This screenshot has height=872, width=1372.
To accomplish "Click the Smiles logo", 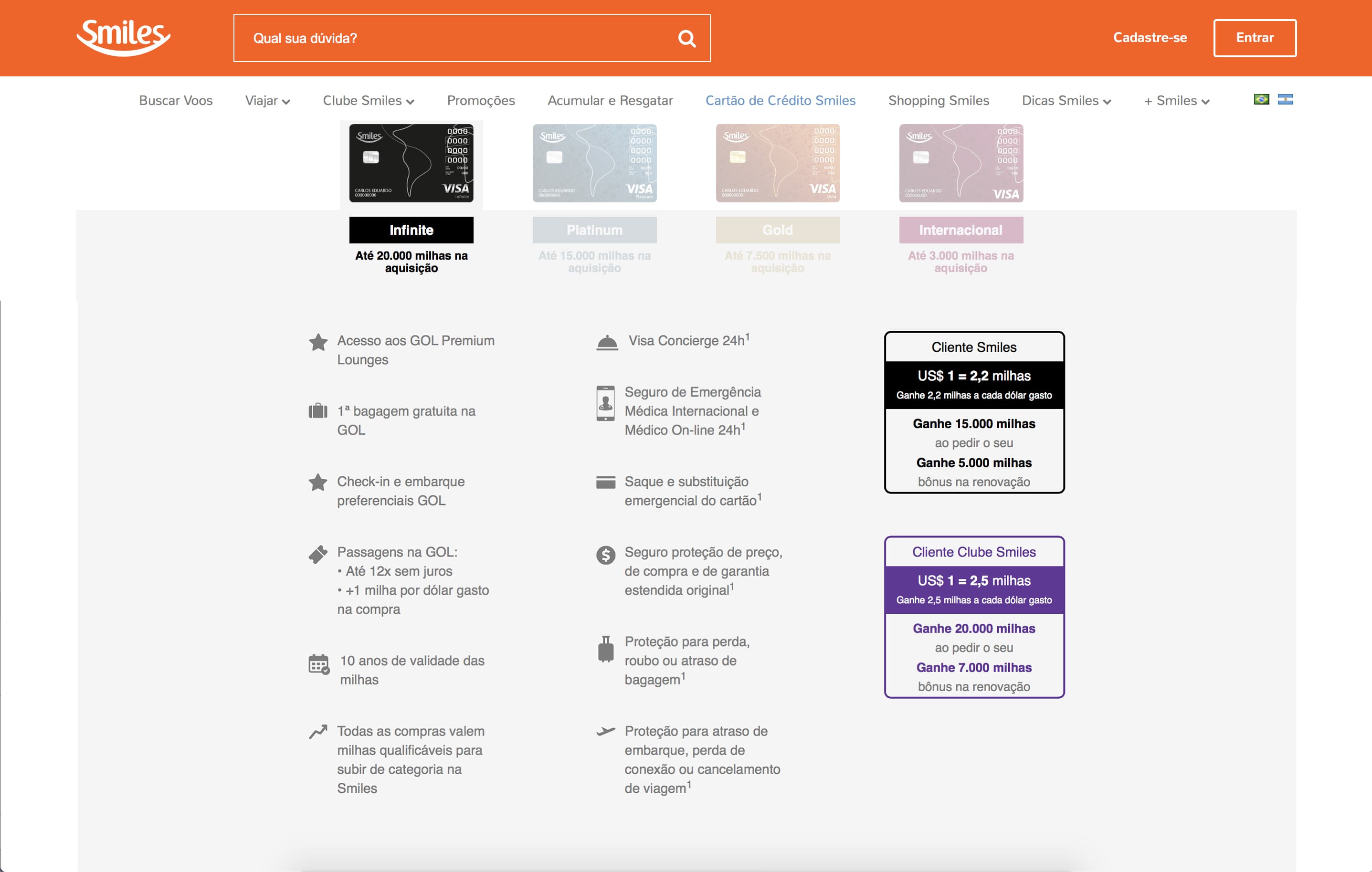I will 124,38.
